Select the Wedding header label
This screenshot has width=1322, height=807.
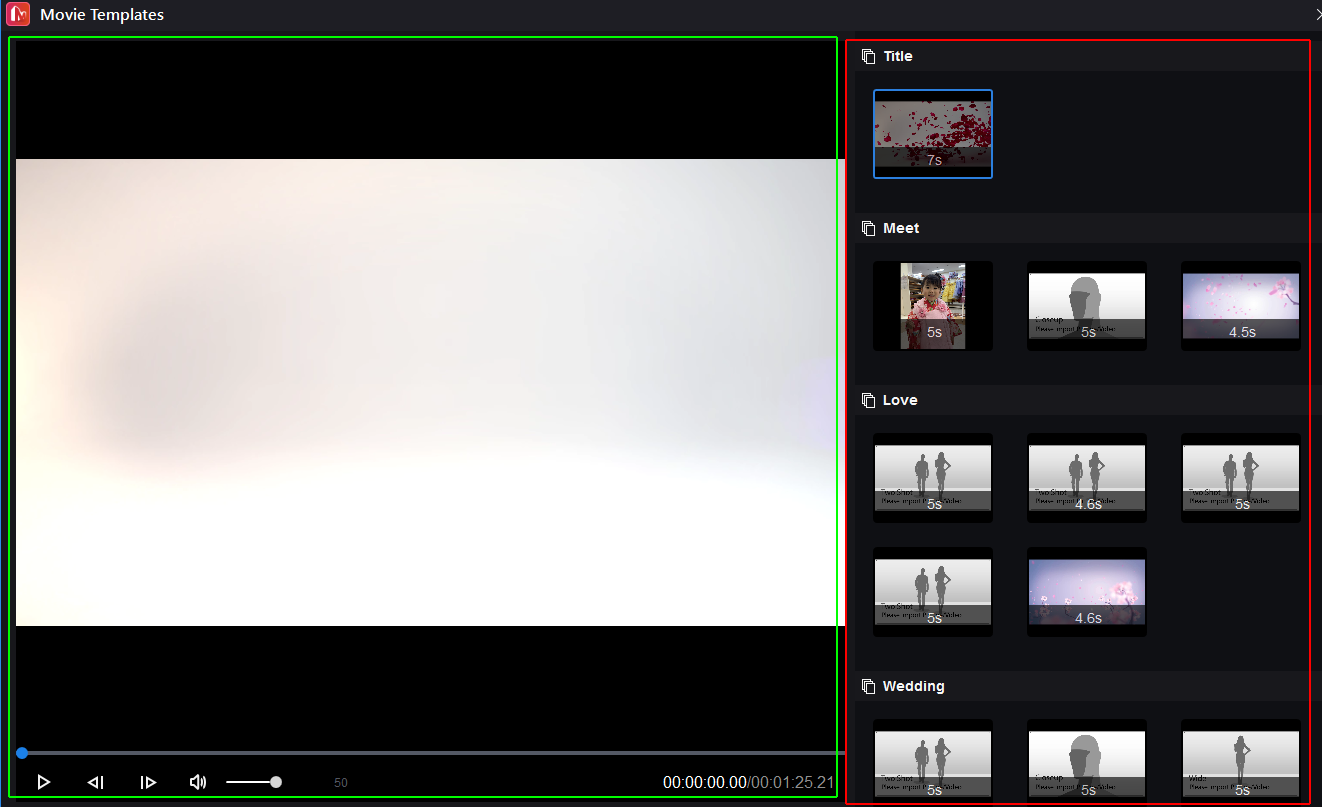coord(913,687)
